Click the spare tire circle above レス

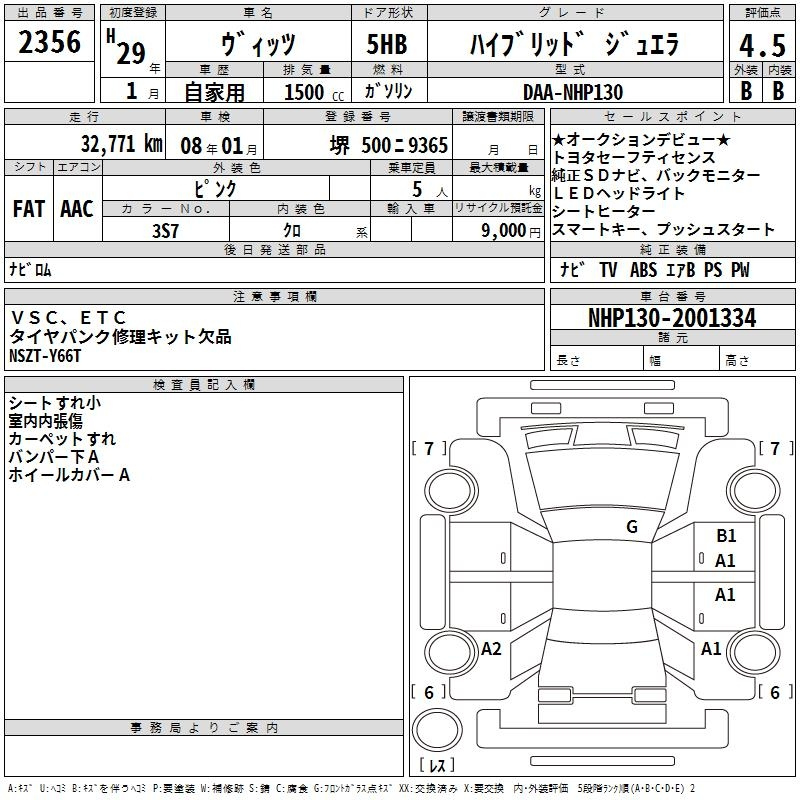coord(437,729)
